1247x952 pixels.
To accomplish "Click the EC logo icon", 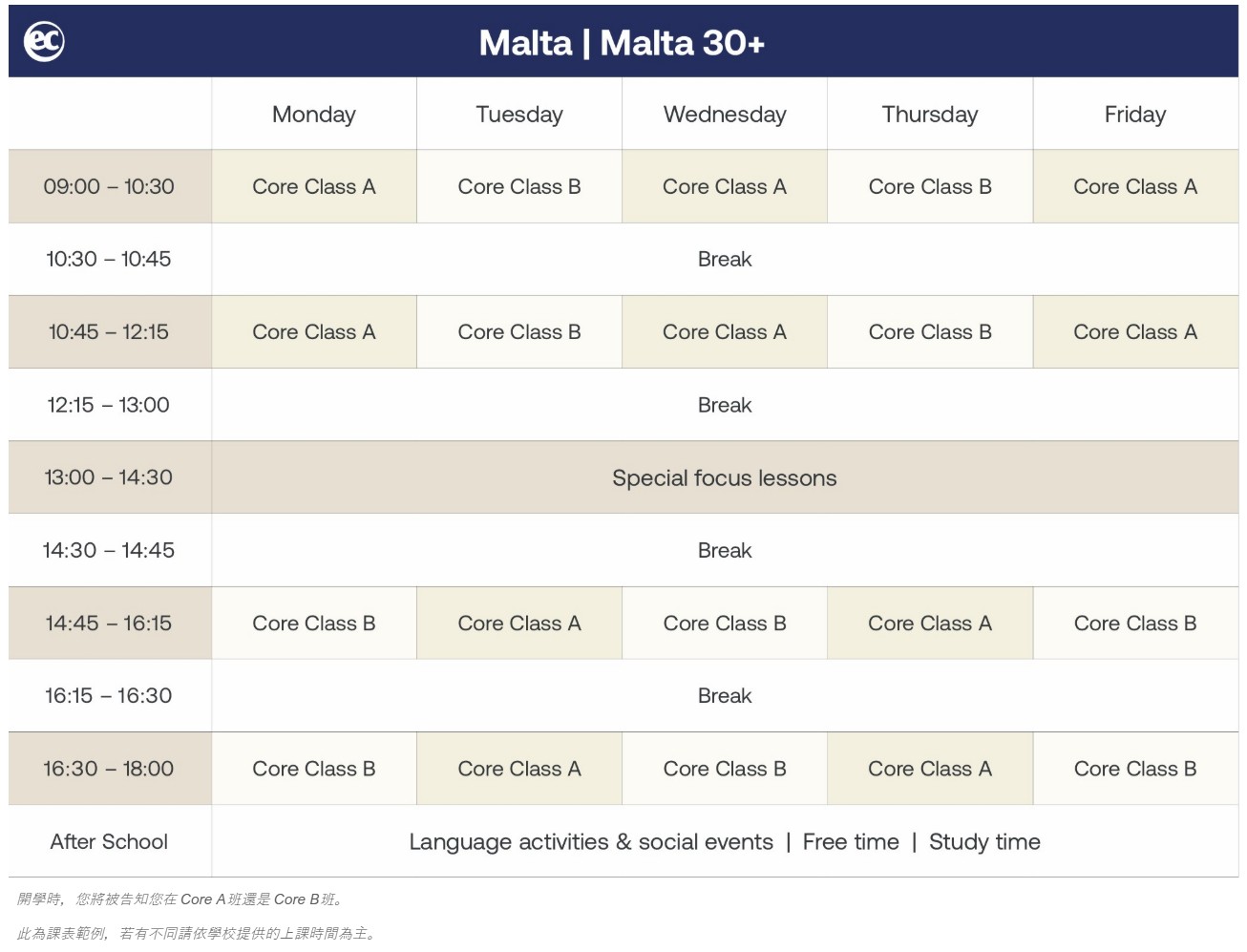I will click(x=44, y=42).
